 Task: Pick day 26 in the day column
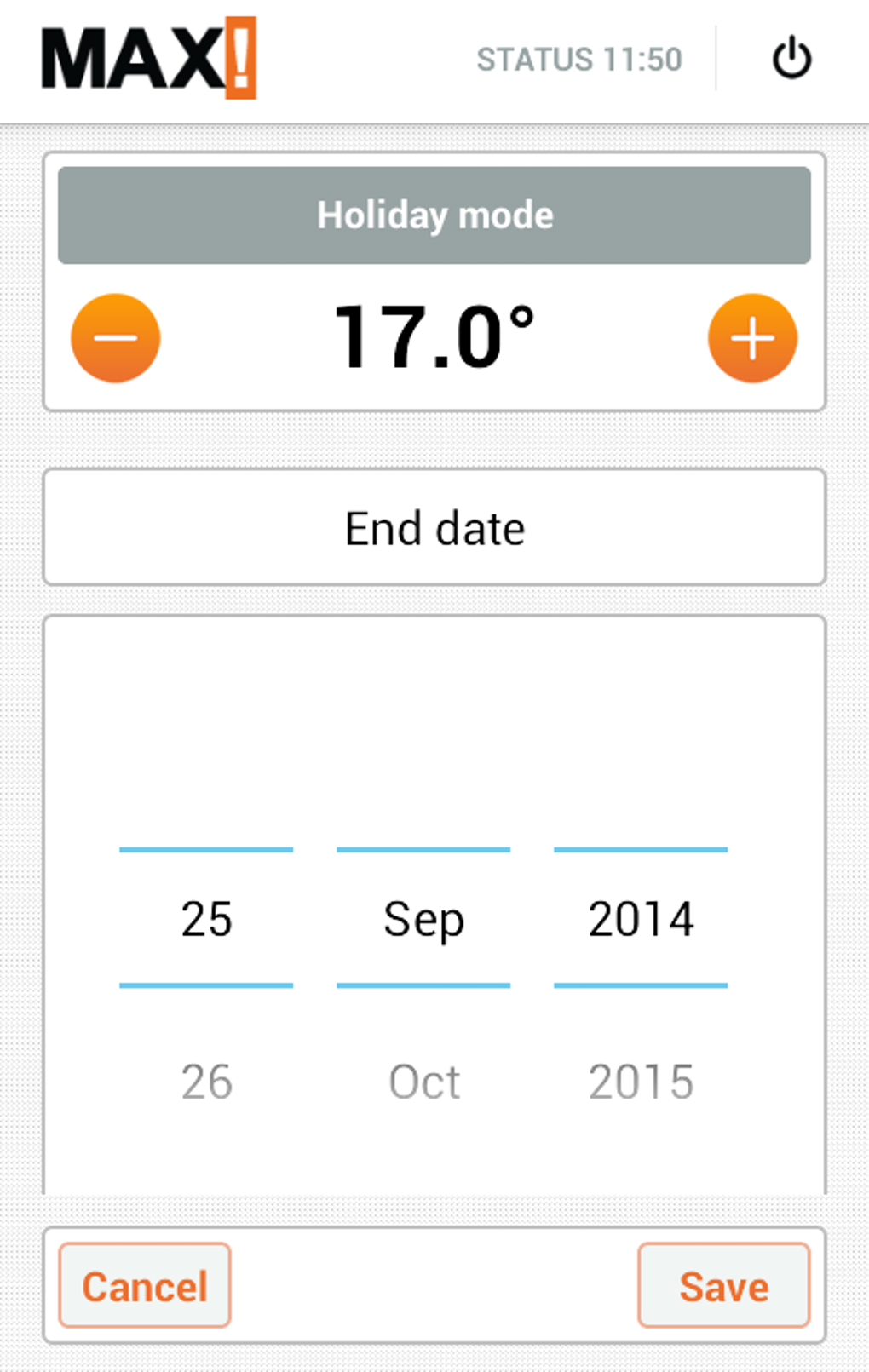[x=206, y=1082]
